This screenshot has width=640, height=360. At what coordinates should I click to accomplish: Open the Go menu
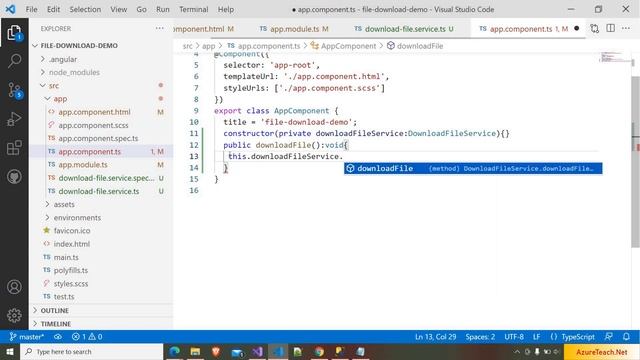pyautogui.click(x=141, y=9)
